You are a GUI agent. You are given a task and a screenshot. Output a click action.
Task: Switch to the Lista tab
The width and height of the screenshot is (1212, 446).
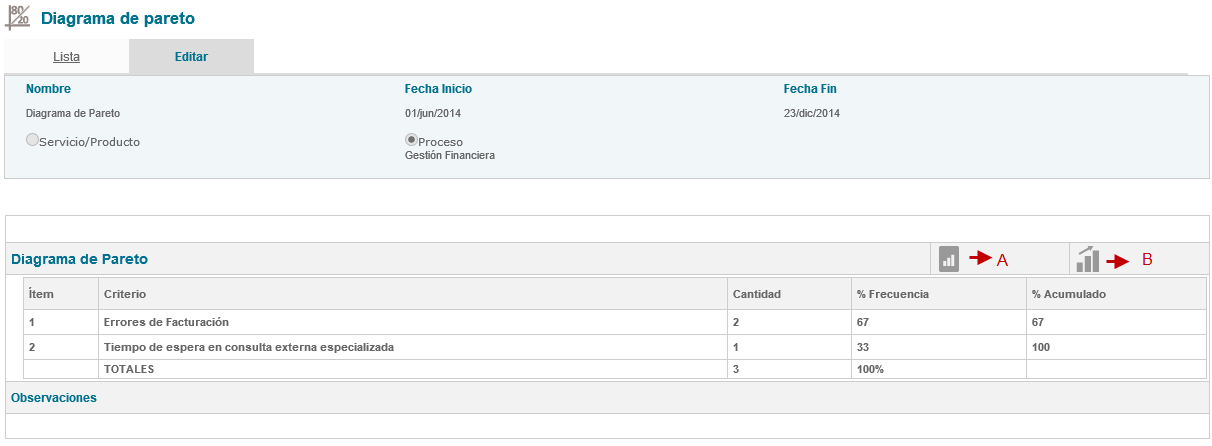(x=66, y=57)
